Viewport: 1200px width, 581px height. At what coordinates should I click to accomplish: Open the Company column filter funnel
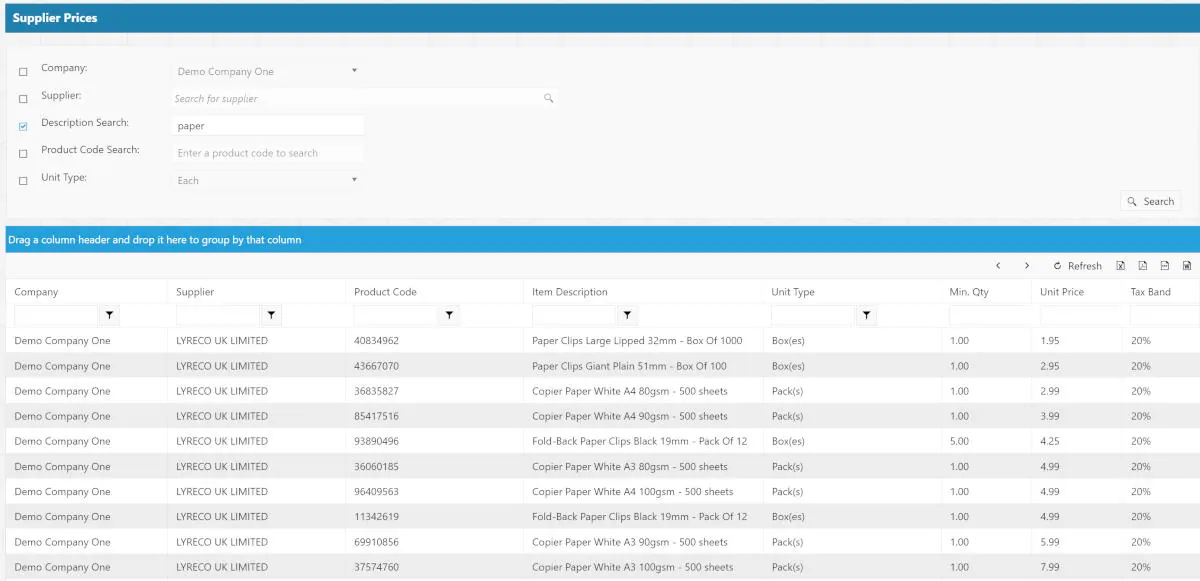[x=110, y=315]
